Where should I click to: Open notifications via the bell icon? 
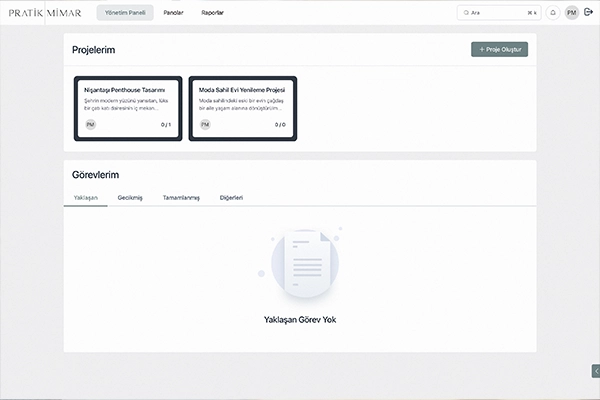(x=553, y=13)
